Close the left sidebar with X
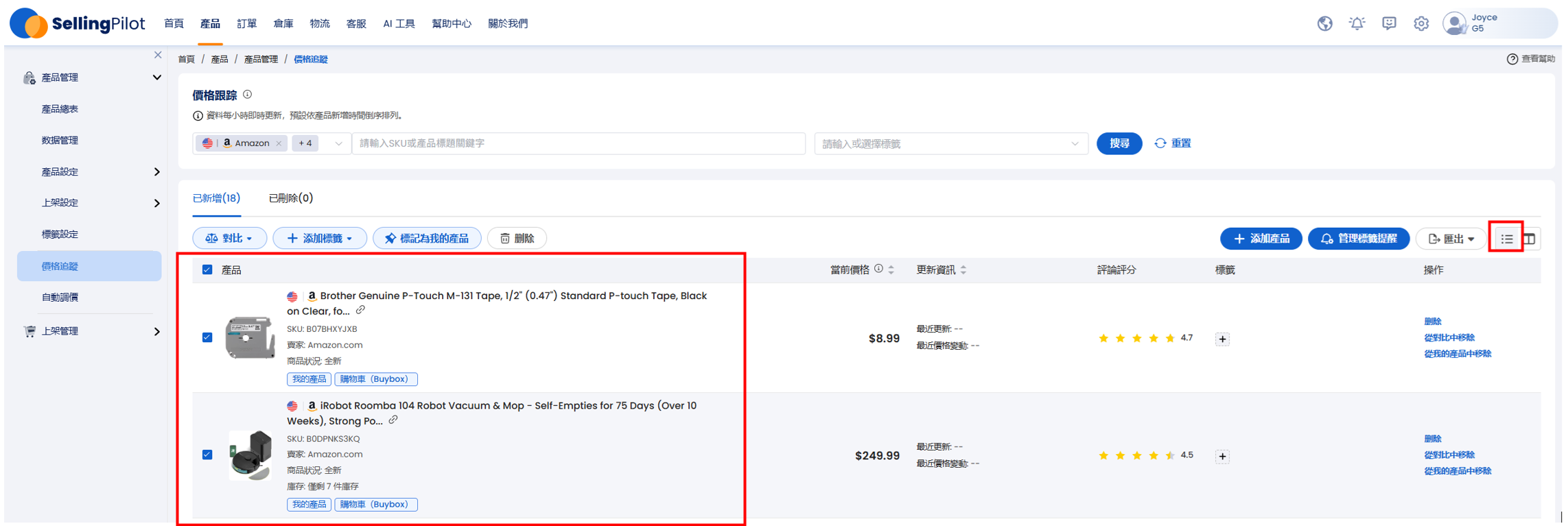The image size is (1568, 526). tap(158, 55)
